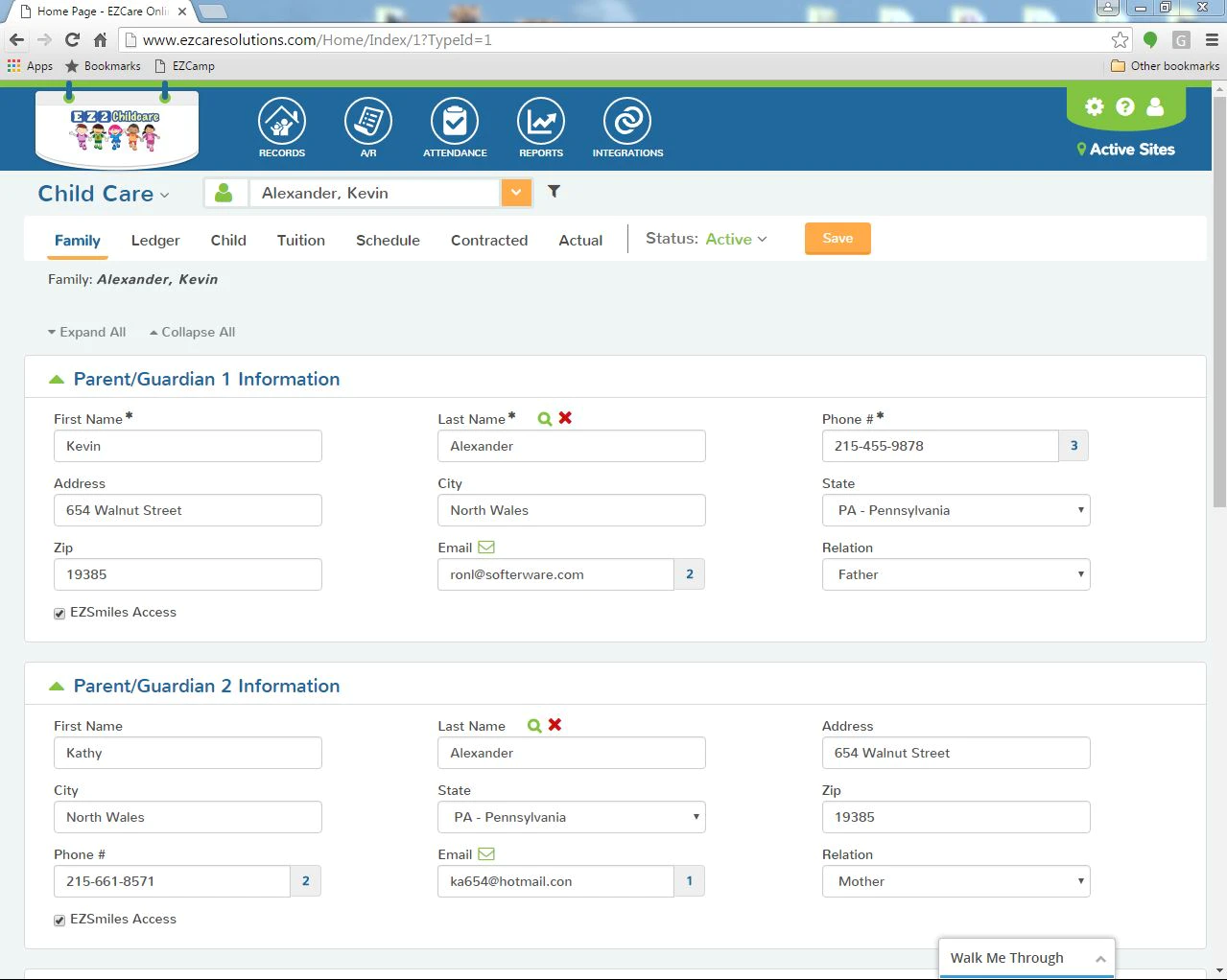Switch to the Ledger tab
The image size is (1227, 980).
tap(155, 241)
